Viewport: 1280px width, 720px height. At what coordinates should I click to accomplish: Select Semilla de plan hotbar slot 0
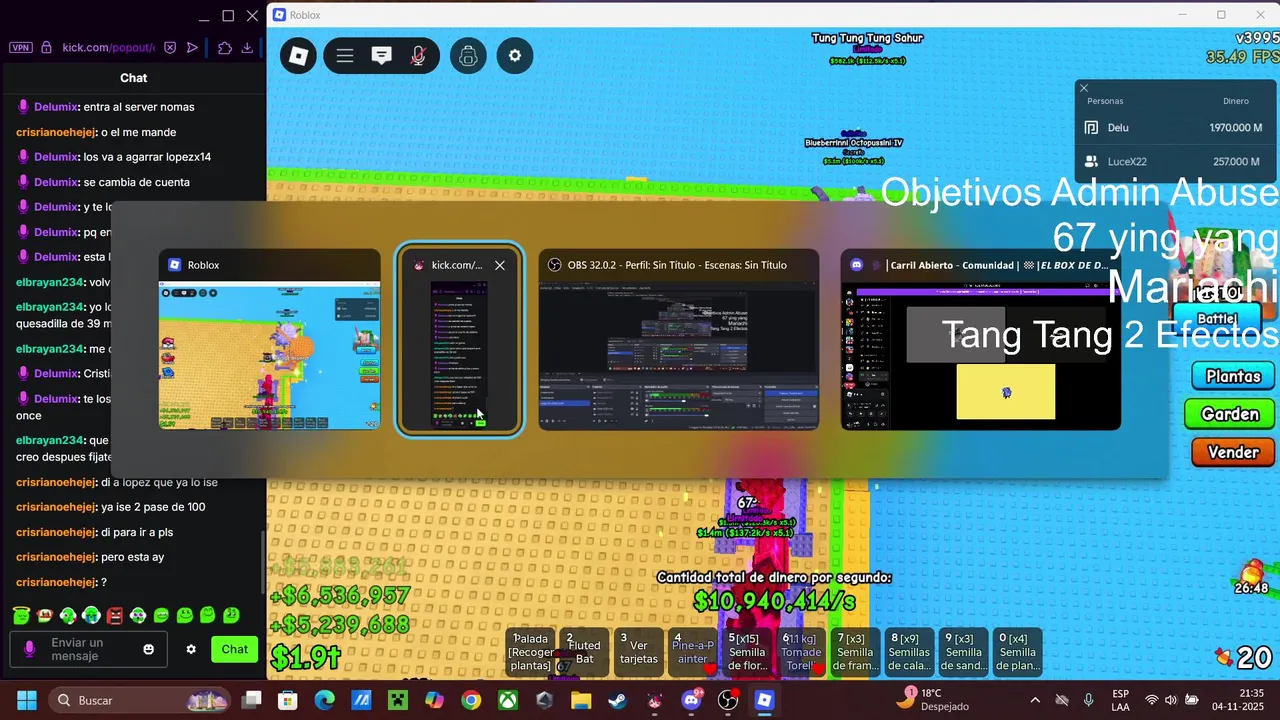[x=1018, y=652]
